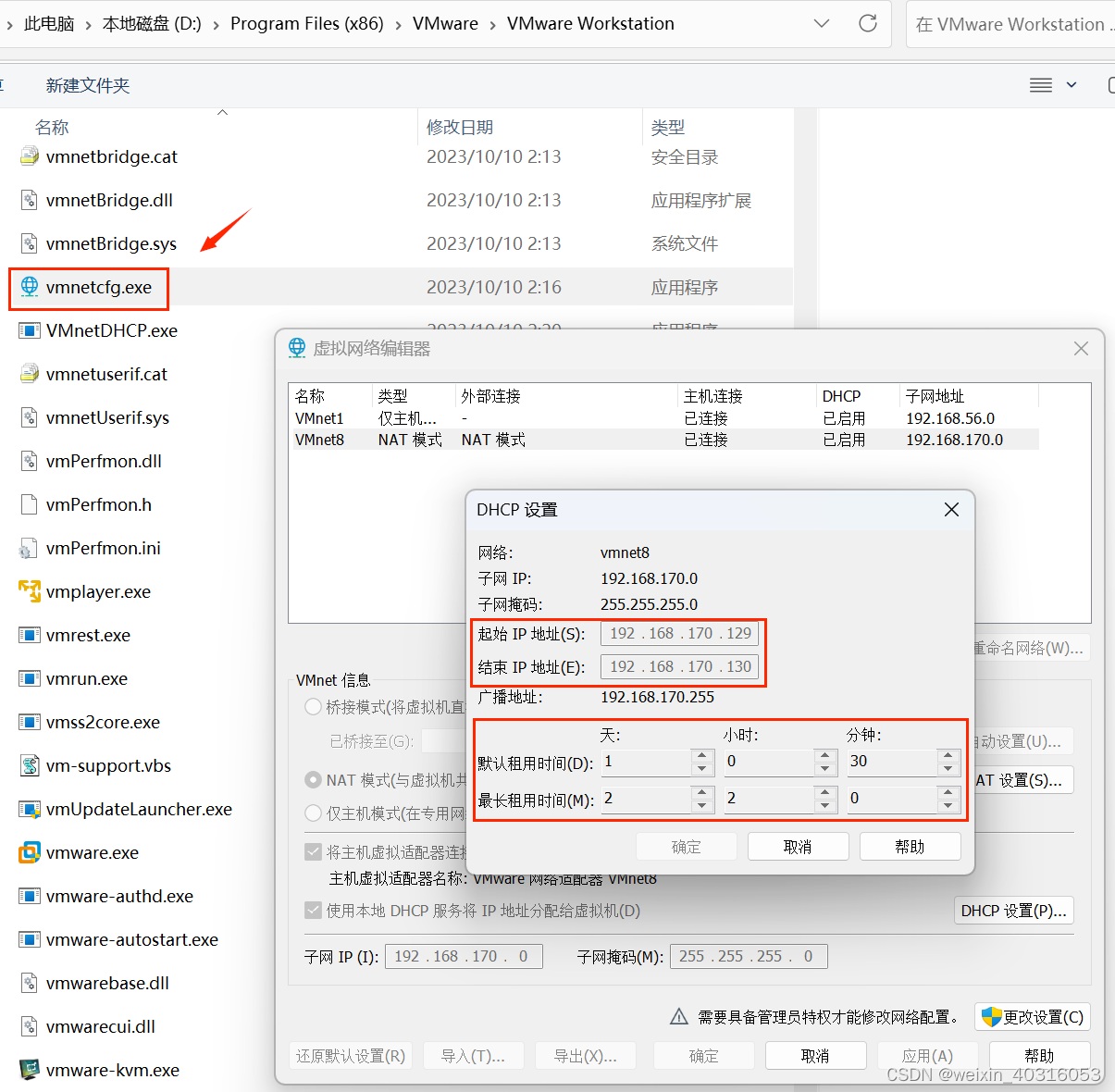
Task: Click the vmware-kvm.exe icon
Action: point(30,1070)
